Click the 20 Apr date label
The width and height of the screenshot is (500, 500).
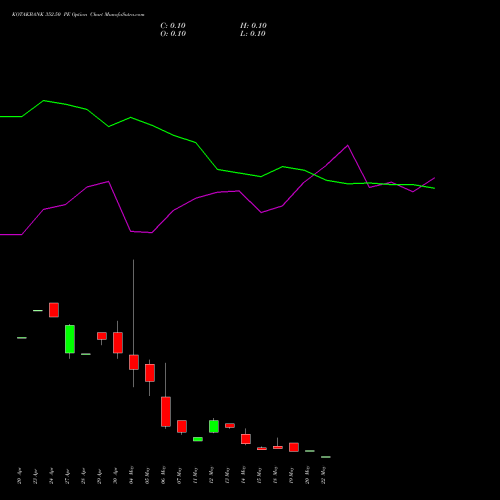(19, 476)
